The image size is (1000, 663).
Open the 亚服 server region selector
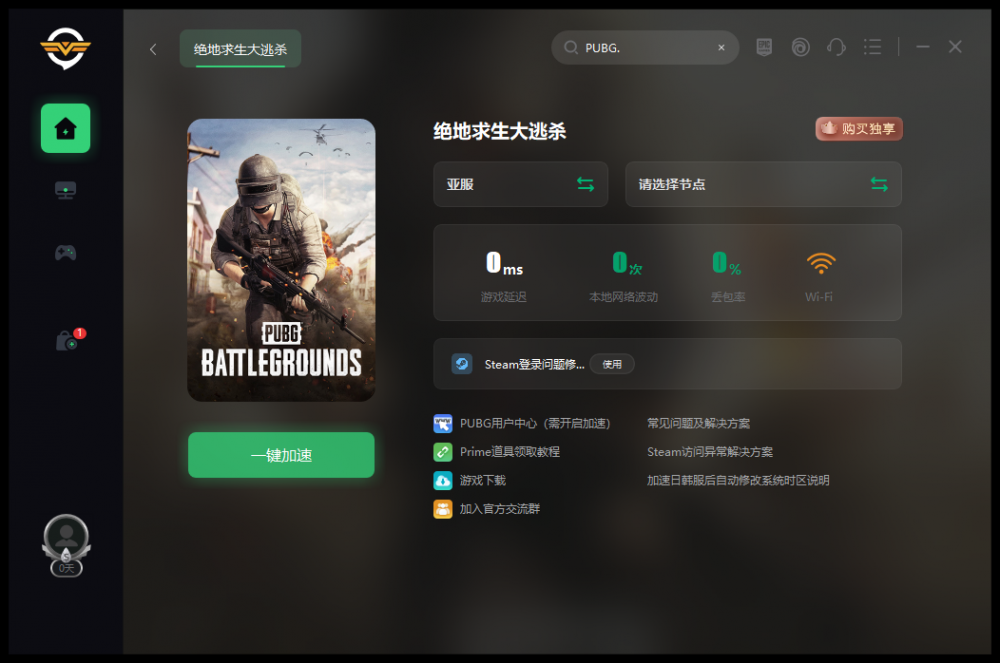pos(520,184)
